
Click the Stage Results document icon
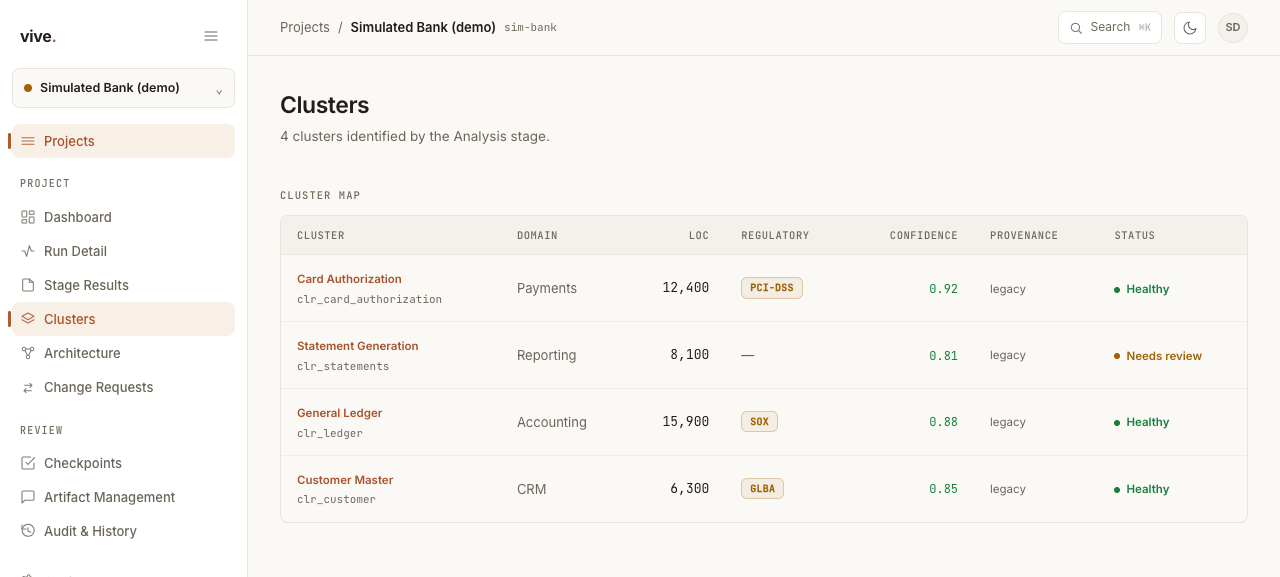tap(28, 285)
